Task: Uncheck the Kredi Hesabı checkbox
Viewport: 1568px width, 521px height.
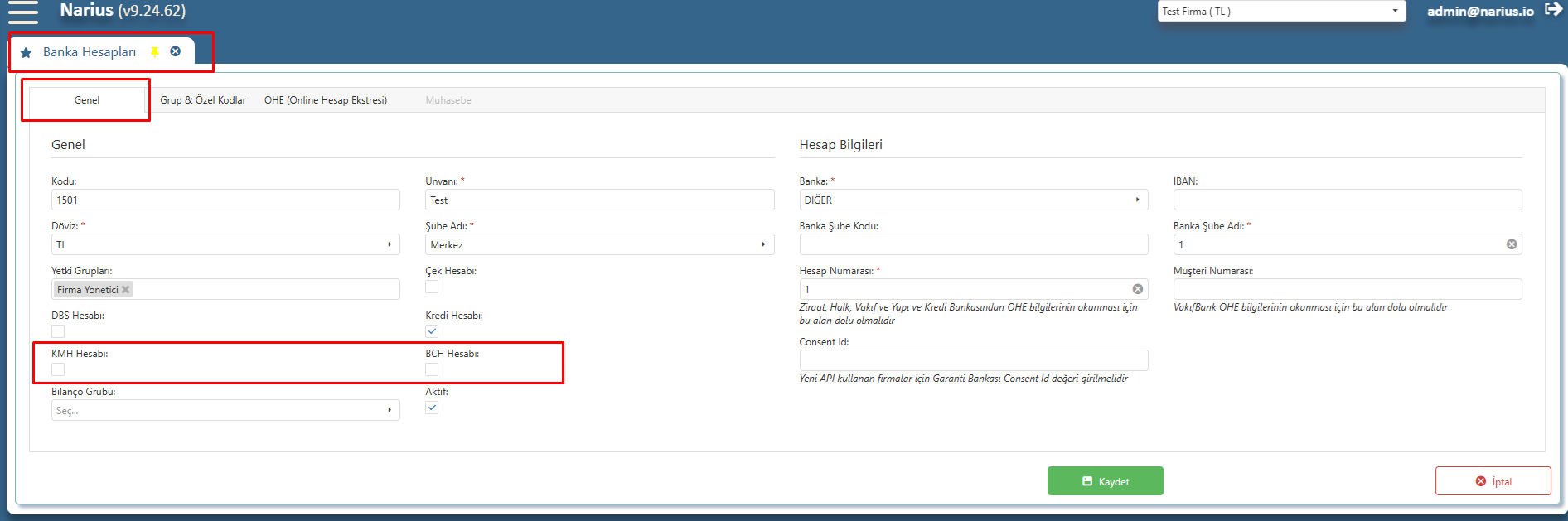Action: tap(432, 331)
